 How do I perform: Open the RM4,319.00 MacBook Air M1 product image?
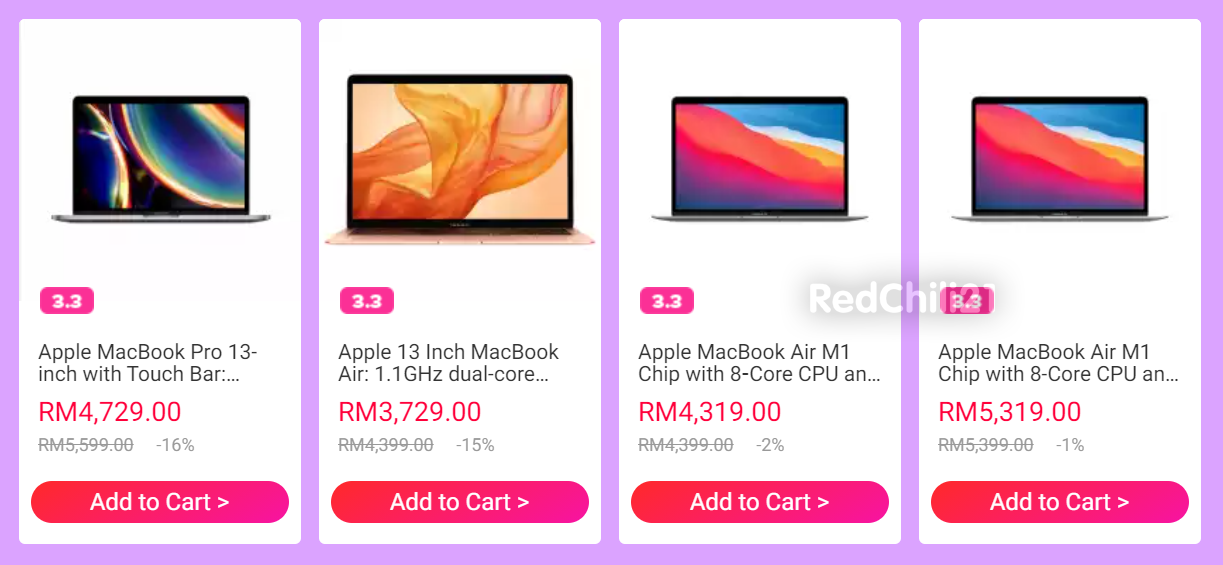coord(760,158)
